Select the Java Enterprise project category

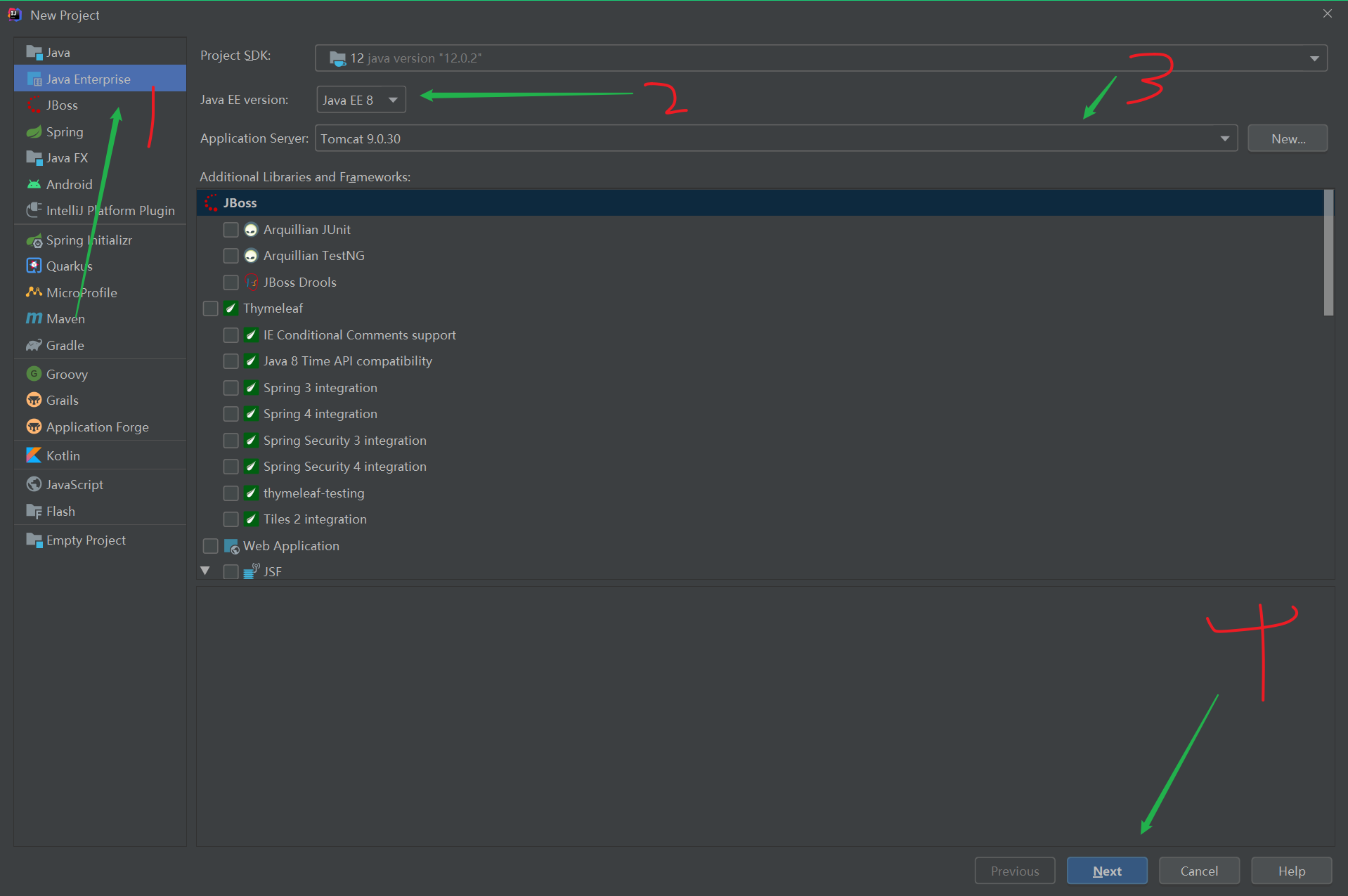pyautogui.click(x=100, y=79)
